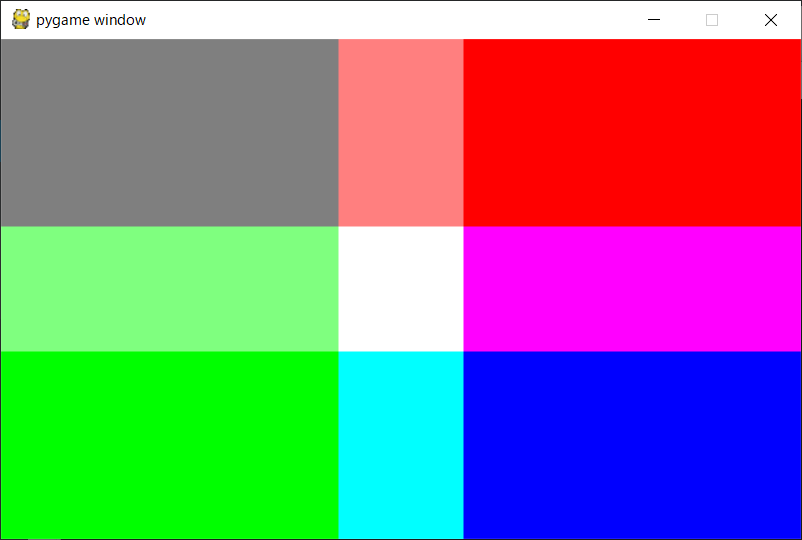Click the 'pygame window' title text

91,20
